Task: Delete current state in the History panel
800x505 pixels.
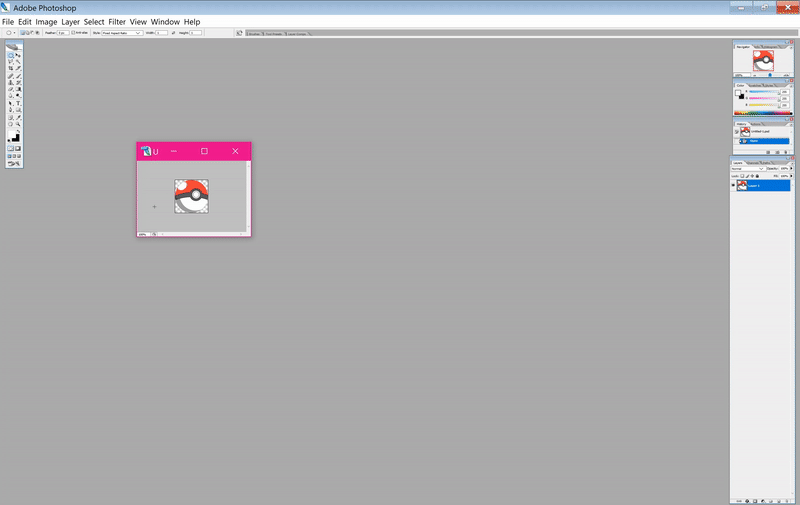Action: point(786,152)
